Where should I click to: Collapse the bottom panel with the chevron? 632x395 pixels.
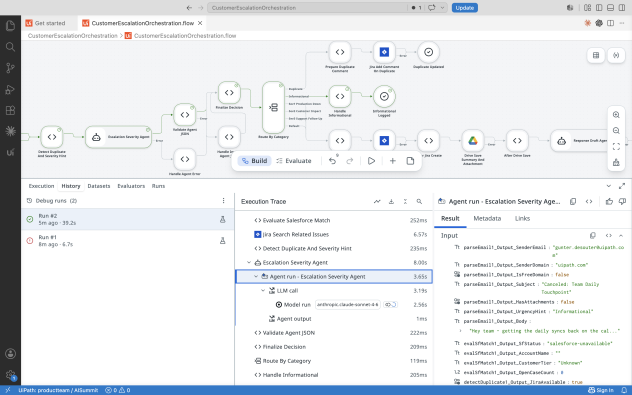coord(609,186)
